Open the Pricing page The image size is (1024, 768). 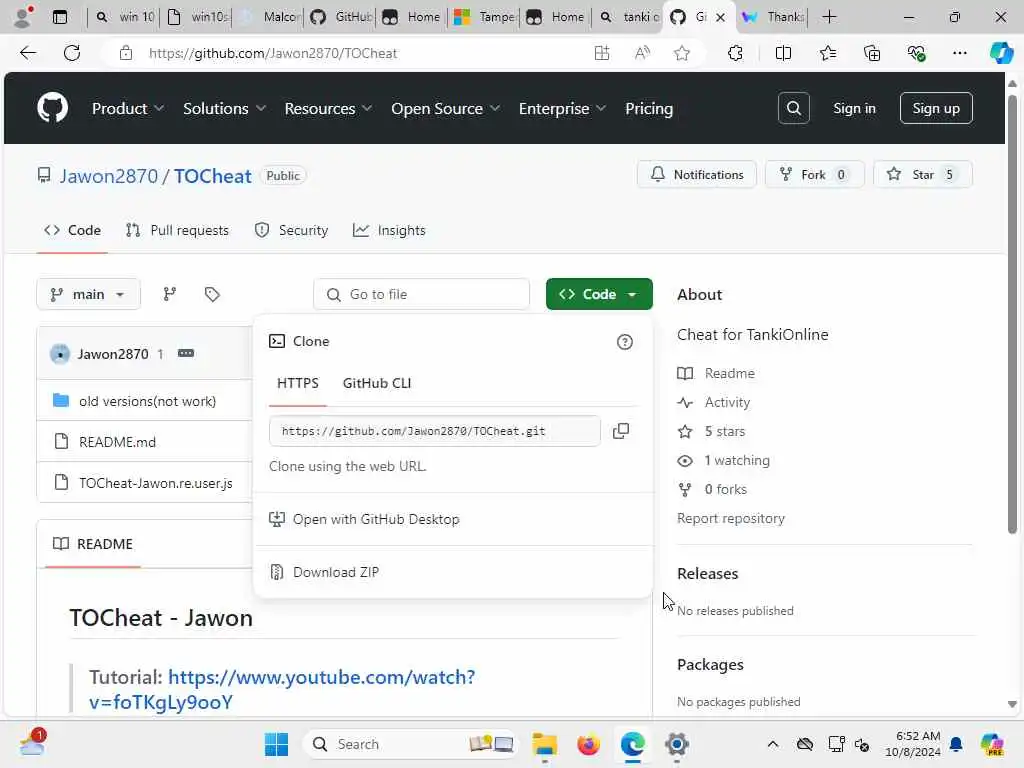click(648, 108)
